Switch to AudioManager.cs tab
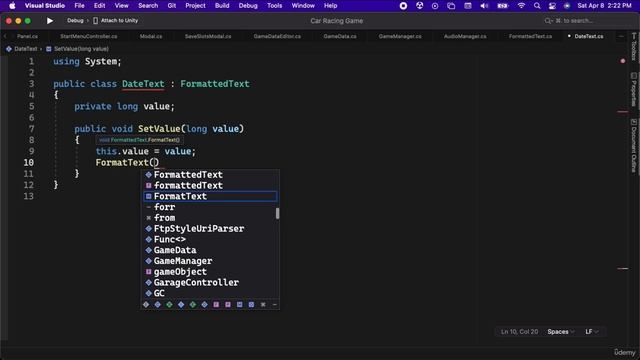640x360 pixels. 465,36
